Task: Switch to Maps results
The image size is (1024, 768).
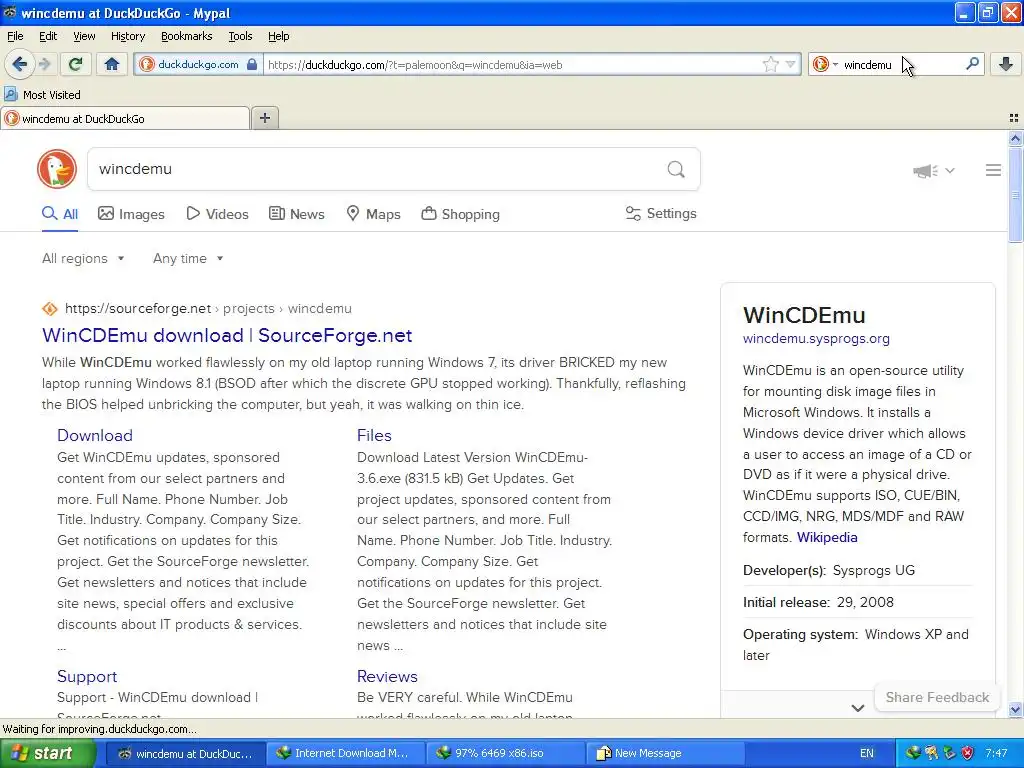Action: [374, 214]
